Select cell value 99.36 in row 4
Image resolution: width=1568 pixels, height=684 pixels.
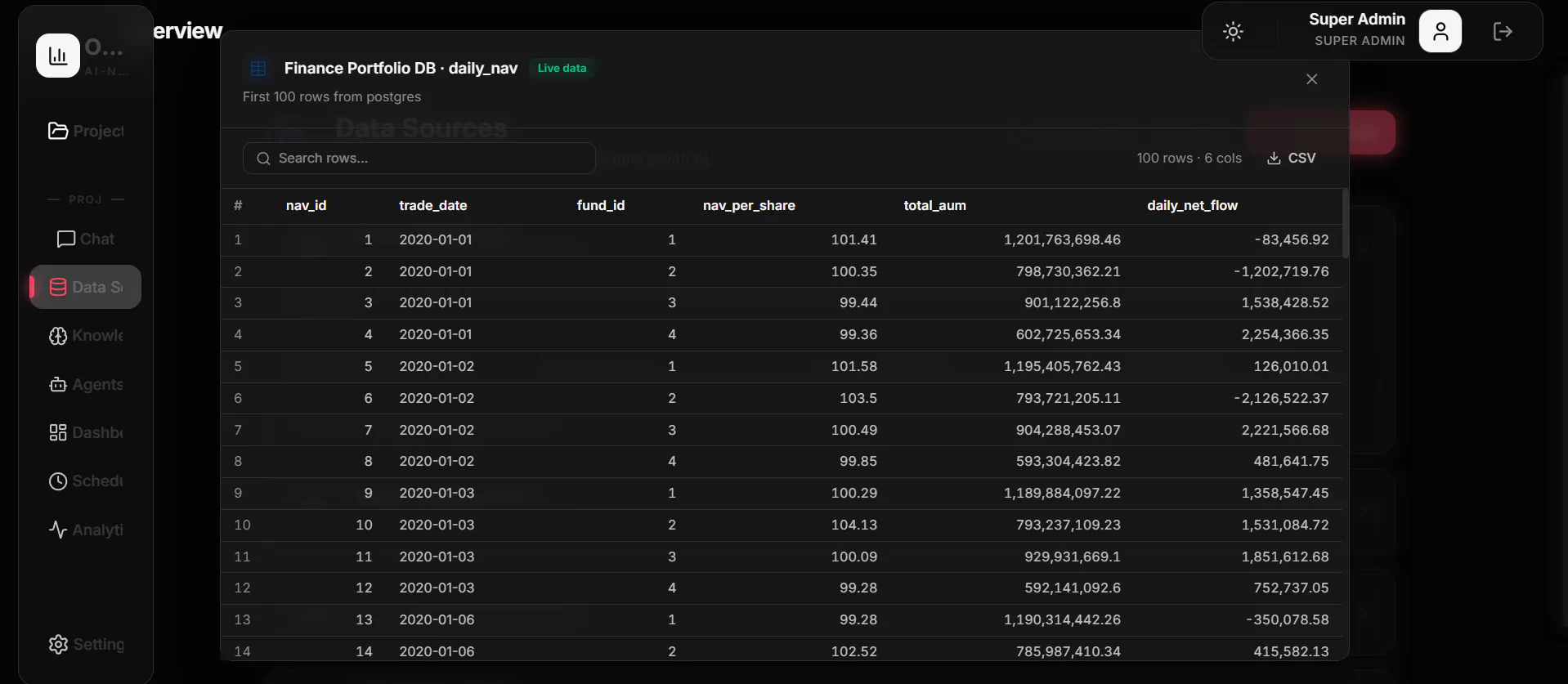(x=858, y=335)
